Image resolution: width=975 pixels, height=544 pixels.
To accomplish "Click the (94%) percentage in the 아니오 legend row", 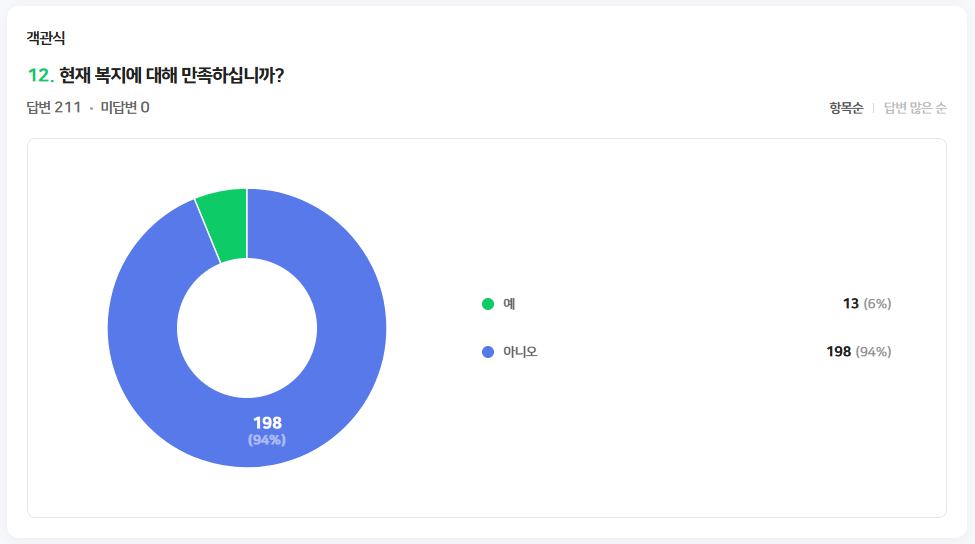I will (874, 352).
